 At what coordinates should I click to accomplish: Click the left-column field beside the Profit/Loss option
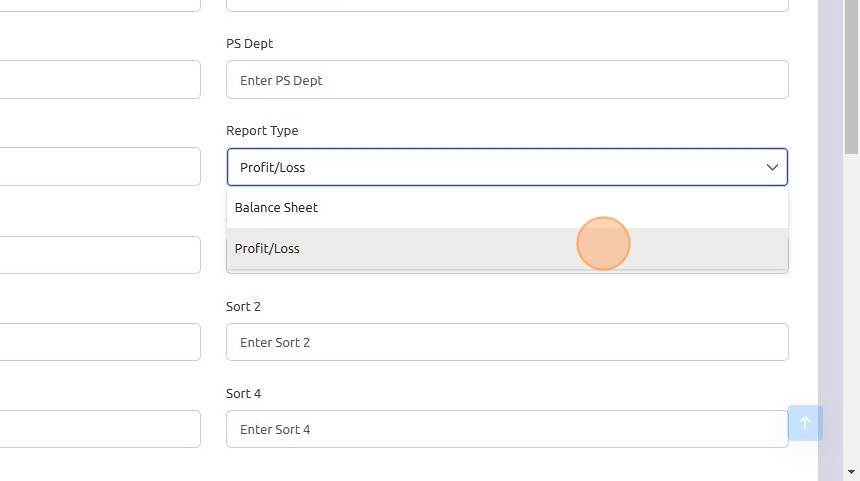[100, 255]
